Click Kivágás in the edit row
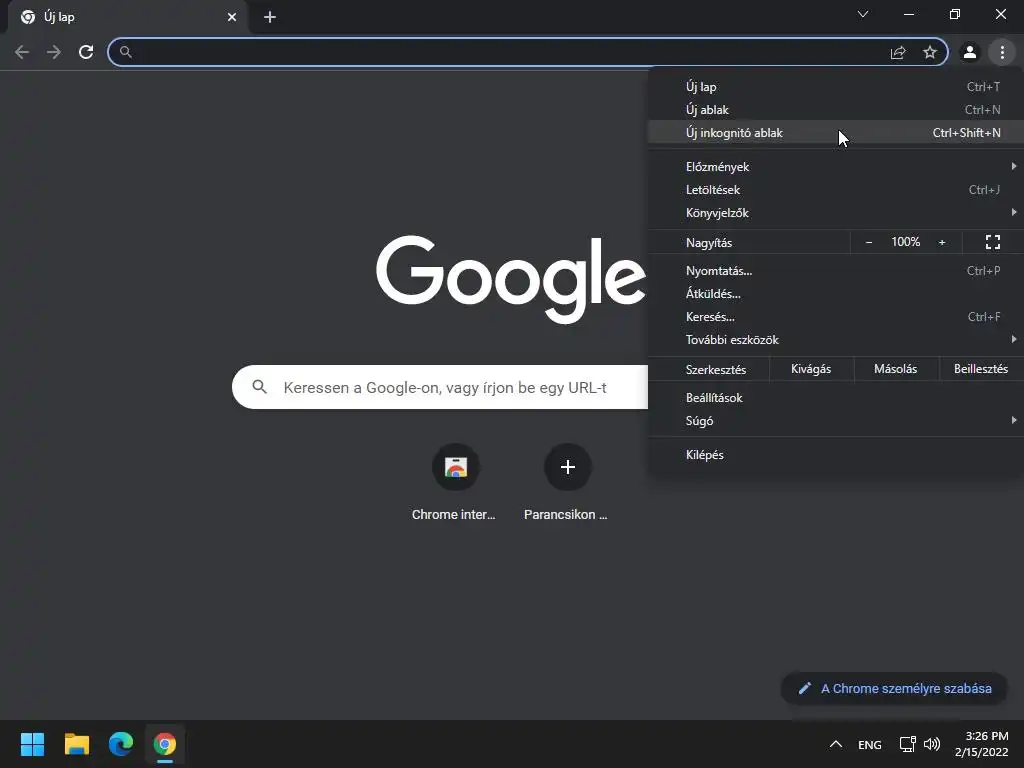 (811, 369)
